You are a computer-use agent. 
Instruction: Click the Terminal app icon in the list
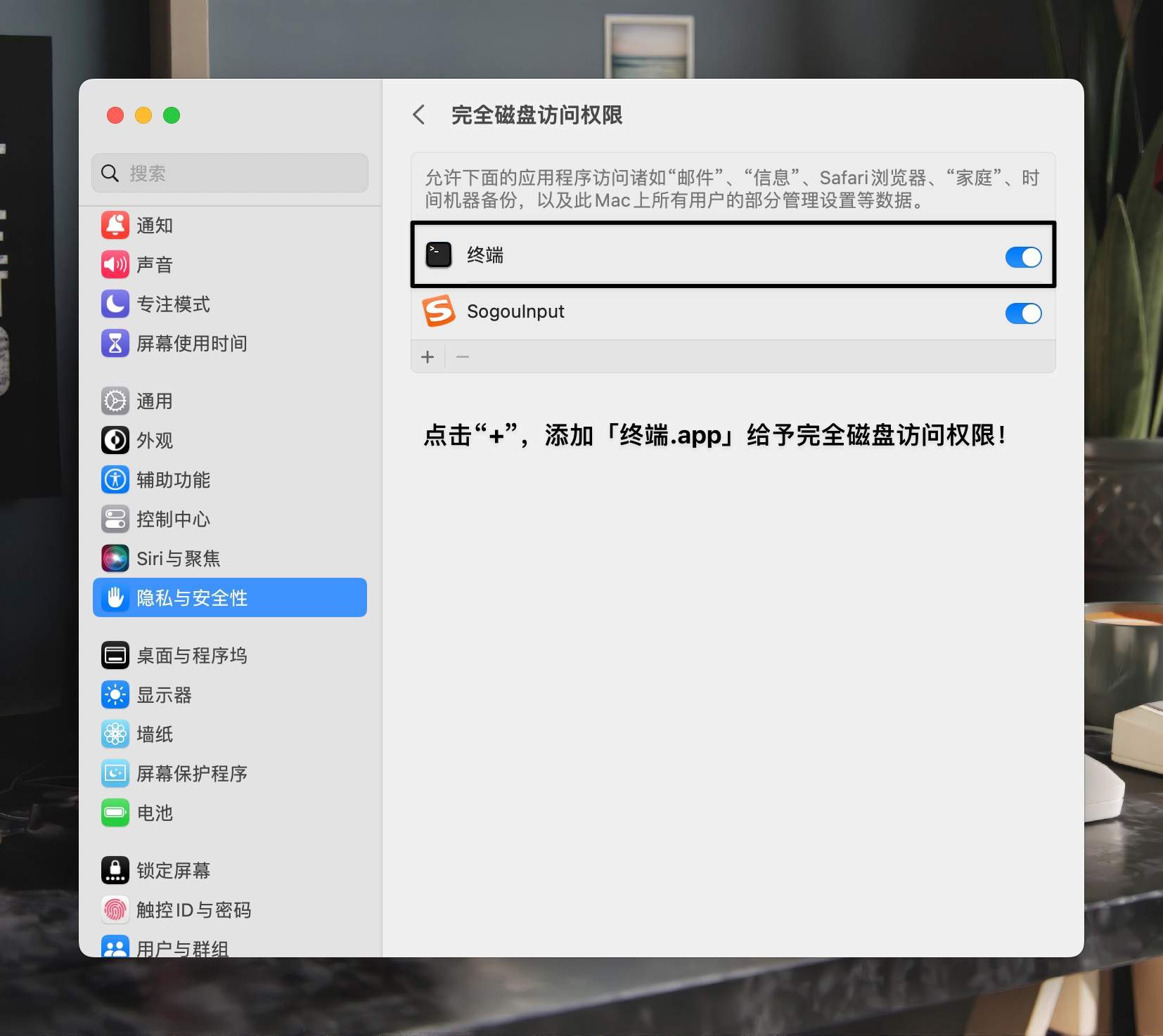tap(437, 255)
